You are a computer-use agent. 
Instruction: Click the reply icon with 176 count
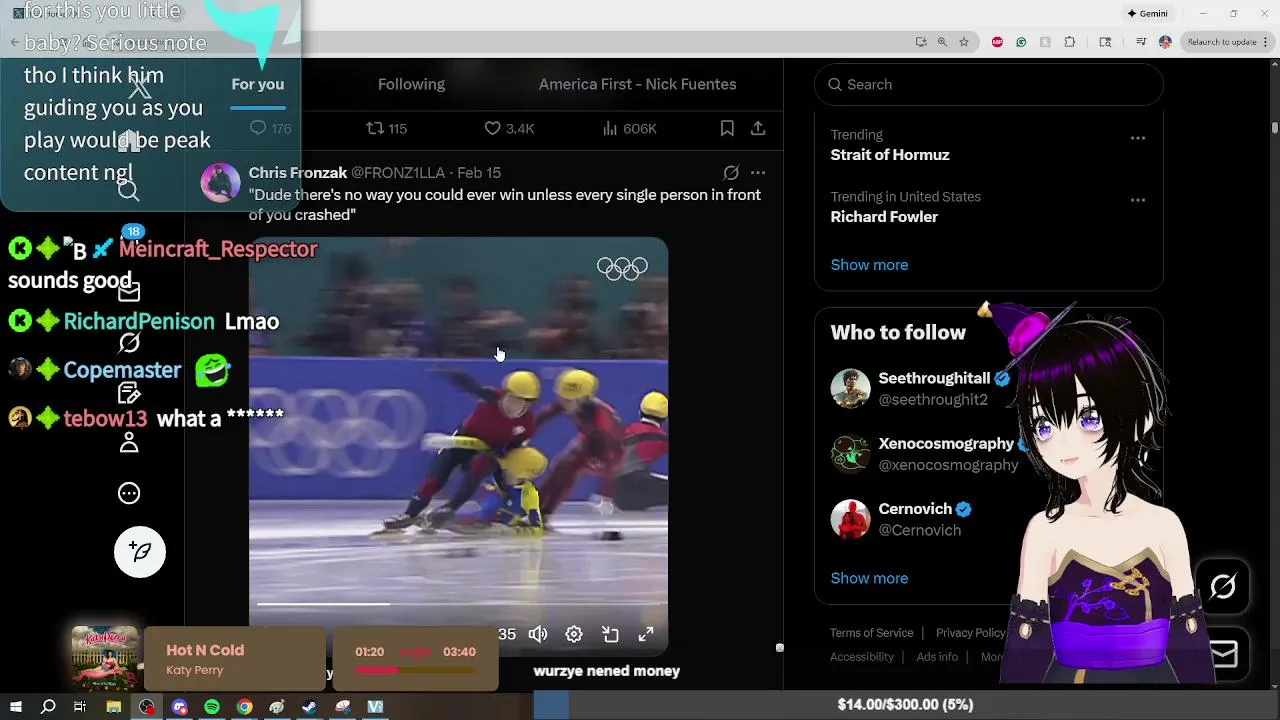click(270, 128)
